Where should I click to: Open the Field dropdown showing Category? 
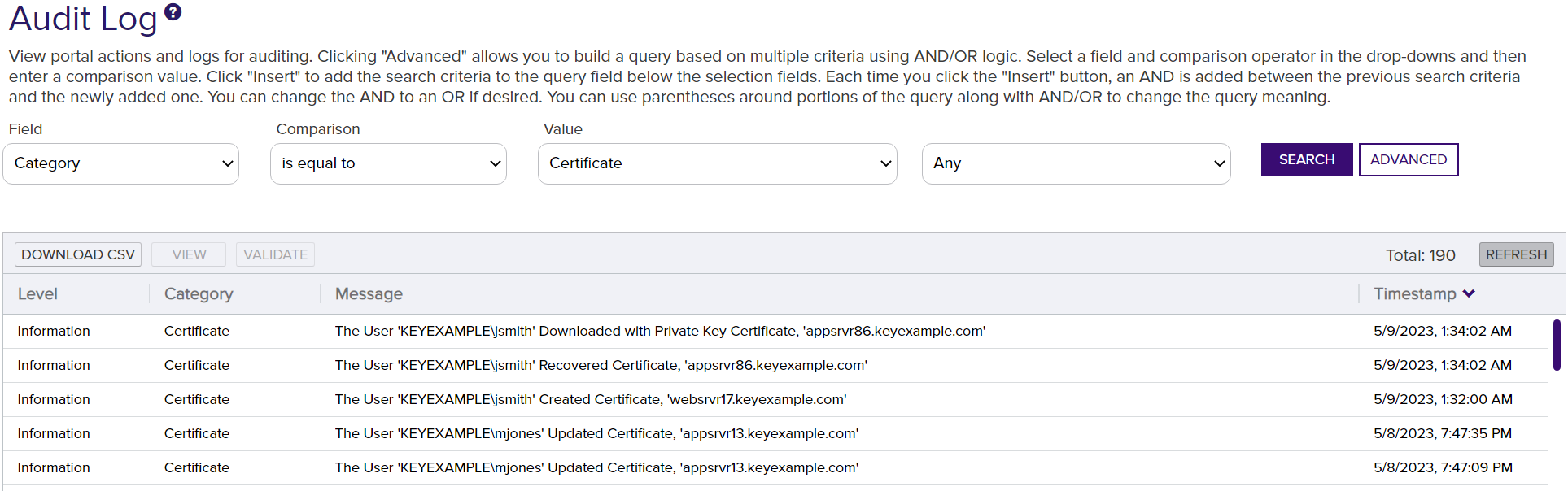click(120, 163)
